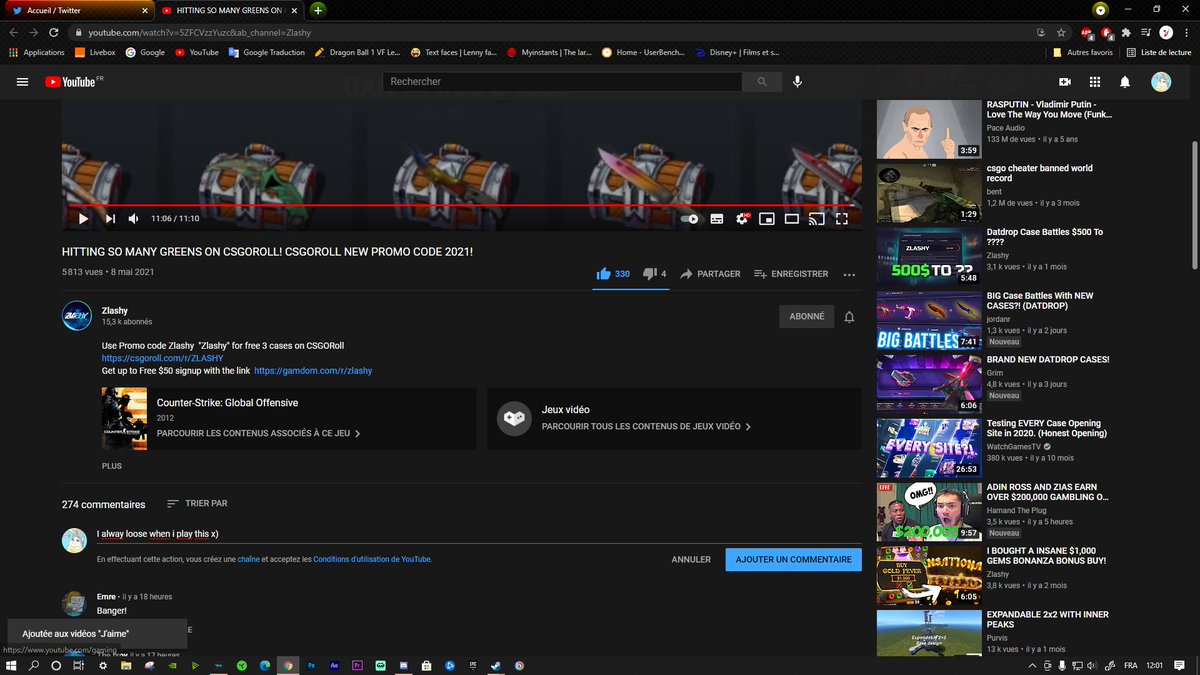Toggle the Zlashy channel notification bell
The height and width of the screenshot is (675, 1200).
tap(849, 317)
